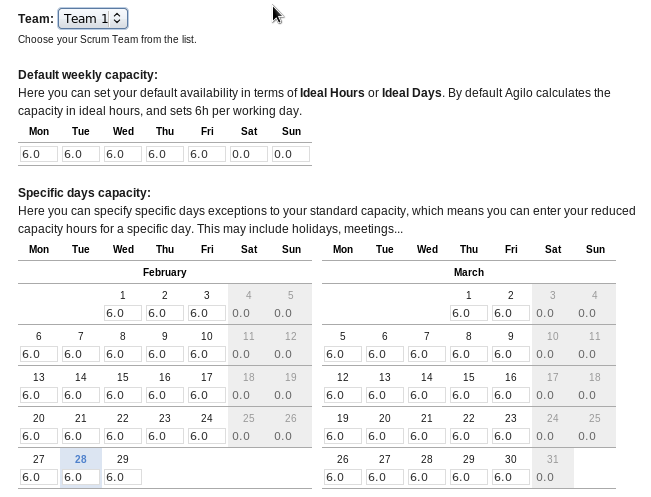This screenshot has width=651, height=497.
Task: Select the Saturday default weekly capacity input
Action: 249,154
